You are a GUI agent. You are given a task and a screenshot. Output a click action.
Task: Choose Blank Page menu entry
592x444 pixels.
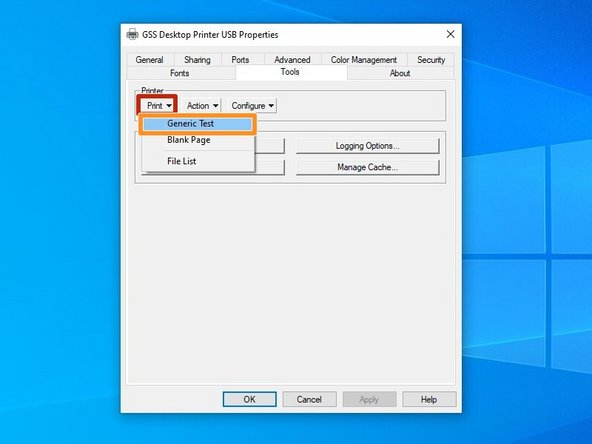pos(198,140)
